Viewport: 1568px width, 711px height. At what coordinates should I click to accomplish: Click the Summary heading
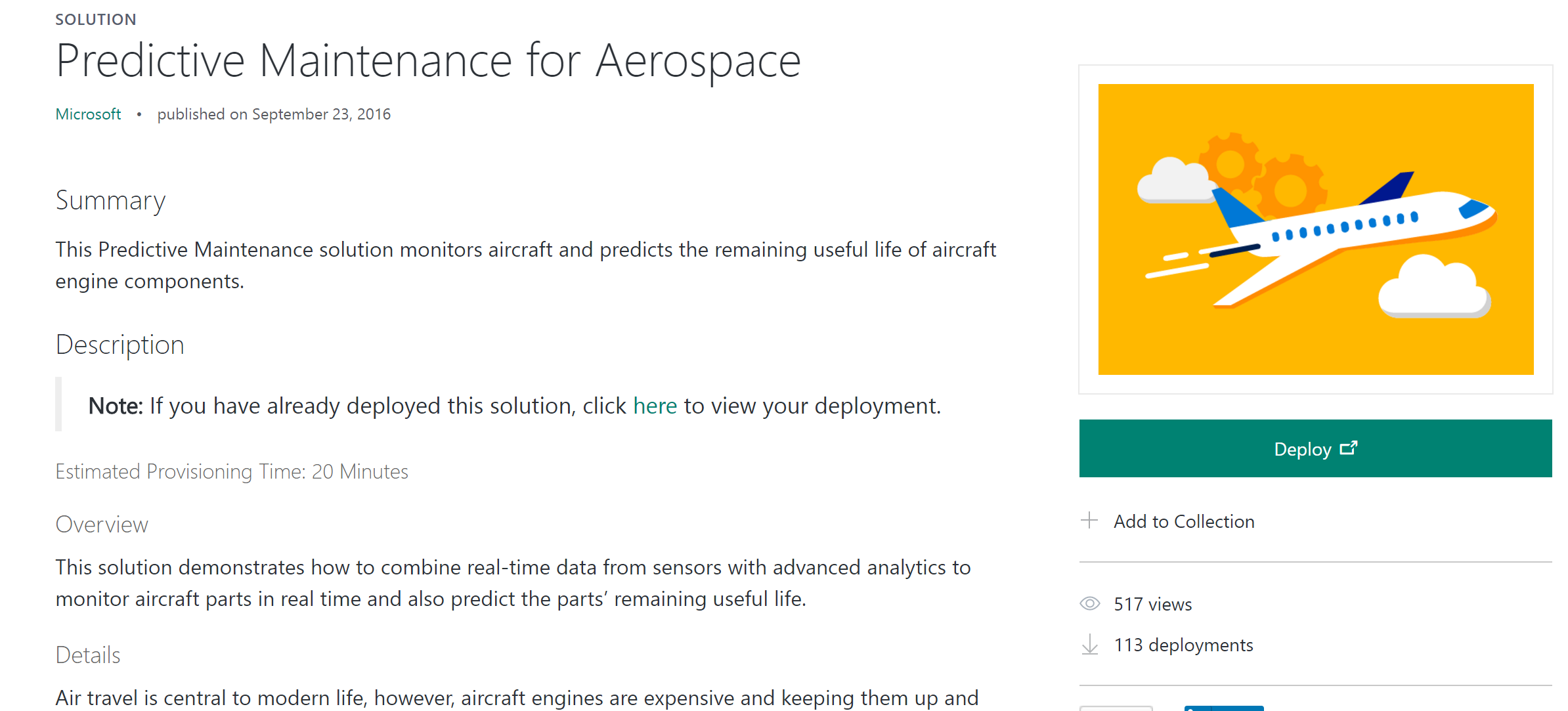(x=110, y=200)
